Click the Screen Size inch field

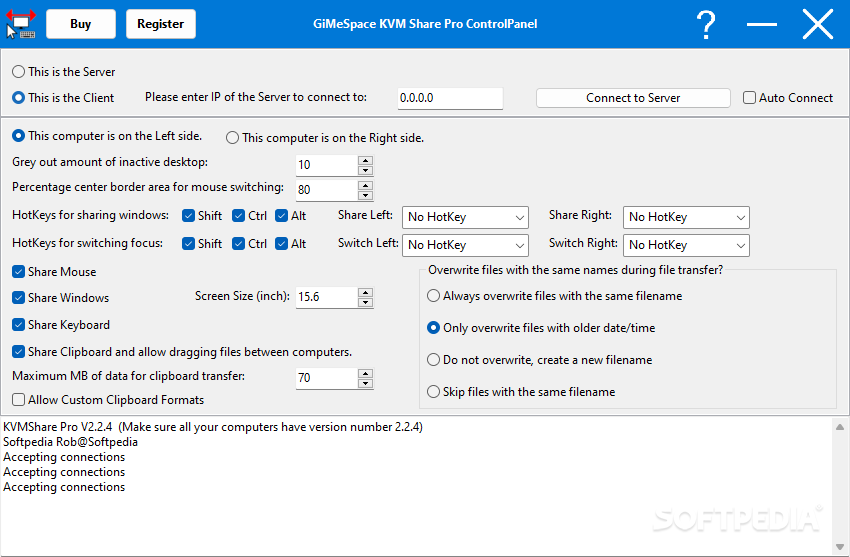click(x=327, y=297)
